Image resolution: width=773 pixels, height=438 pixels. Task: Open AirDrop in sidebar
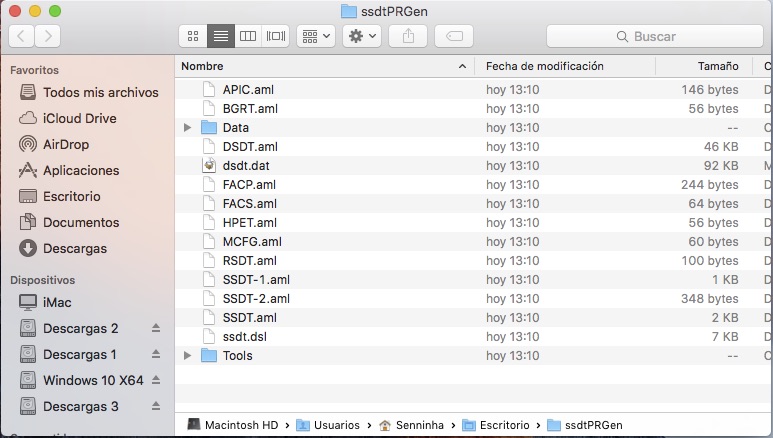click(x=54, y=145)
